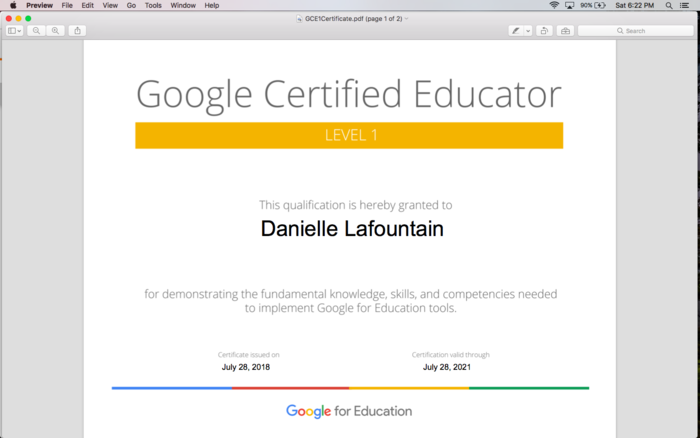Show the Markup Toolbar toolbox icon
700x438 pixels.
coord(566,31)
